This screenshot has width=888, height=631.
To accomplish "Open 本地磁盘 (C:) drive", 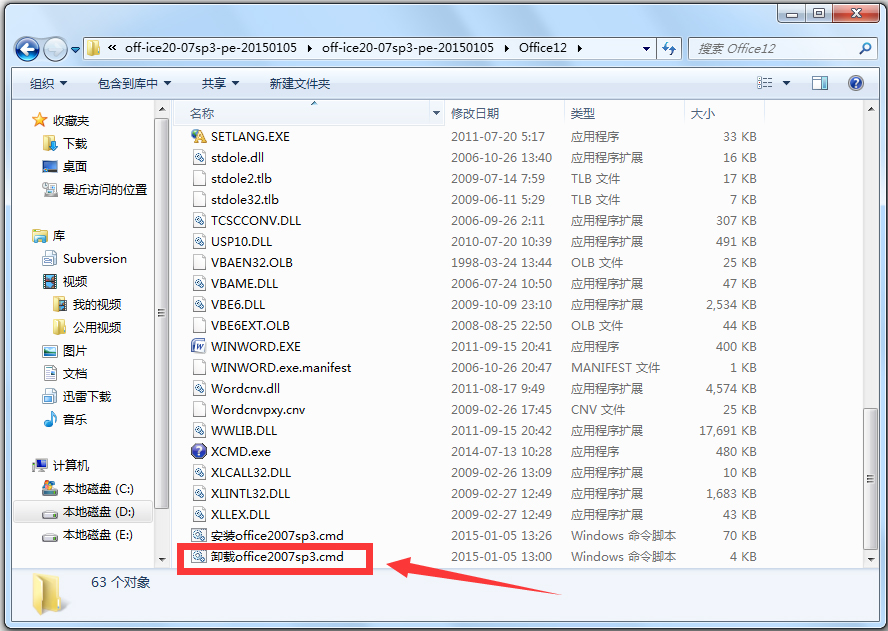I will click(x=88, y=489).
